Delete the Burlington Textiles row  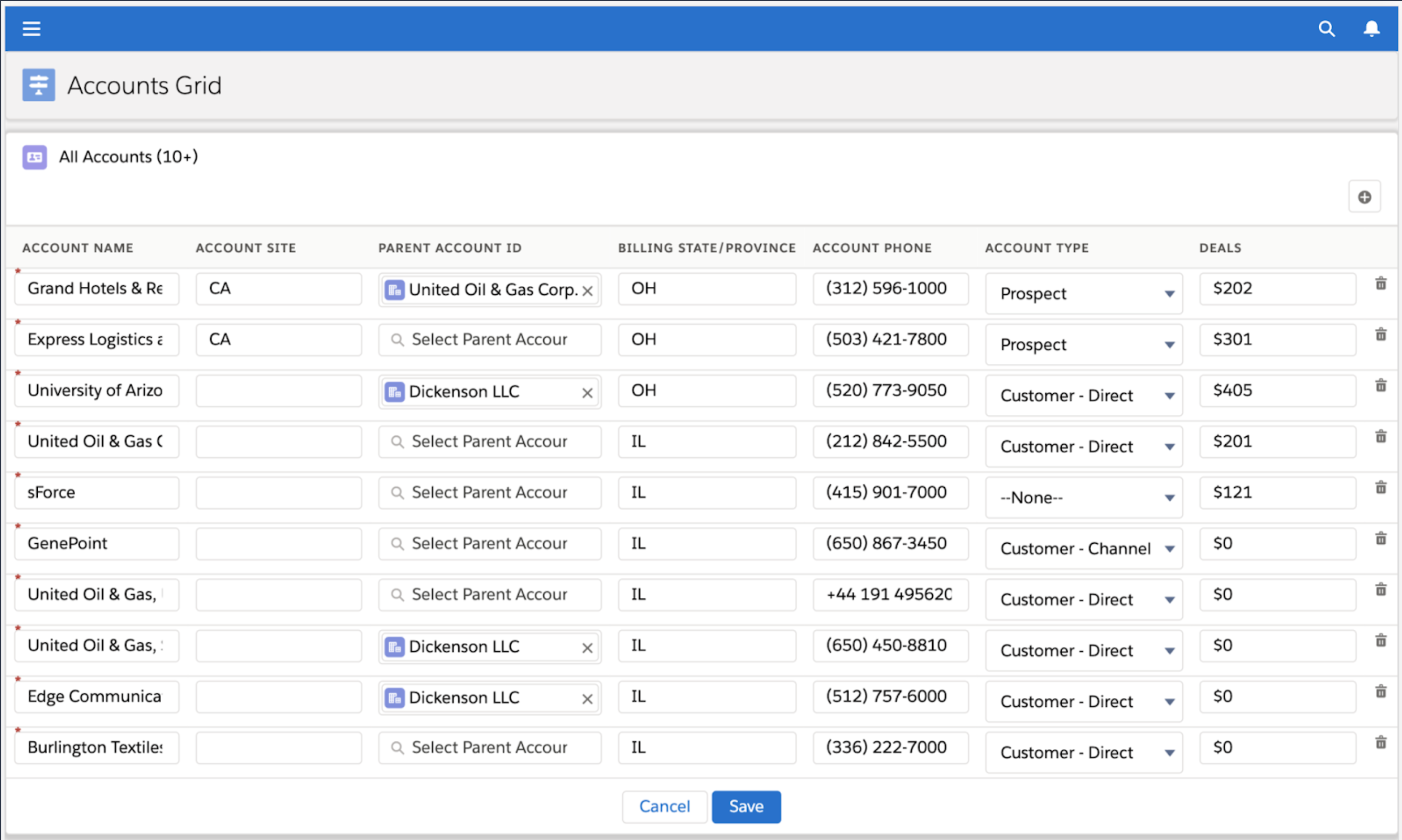click(x=1381, y=742)
